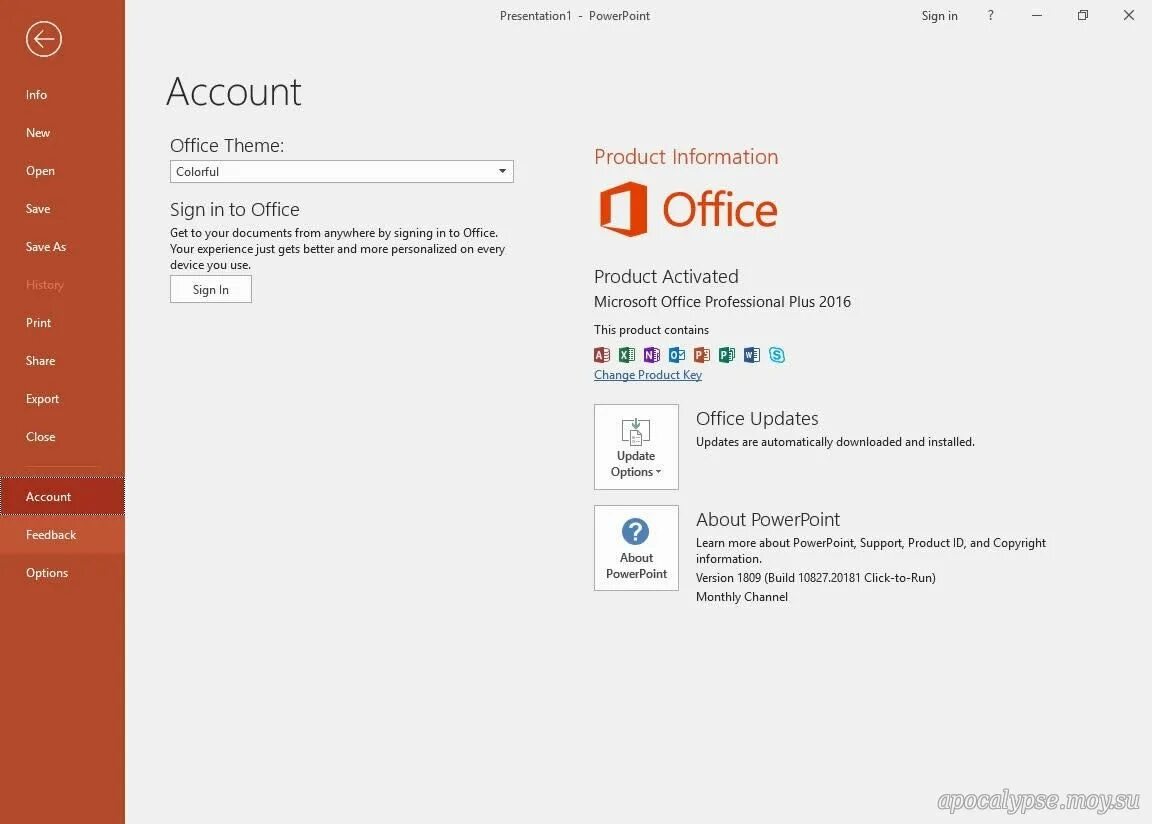The width and height of the screenshot is (1152, 824).
Task: Select Open in the backstage menu
Action: tap(62, 171)
